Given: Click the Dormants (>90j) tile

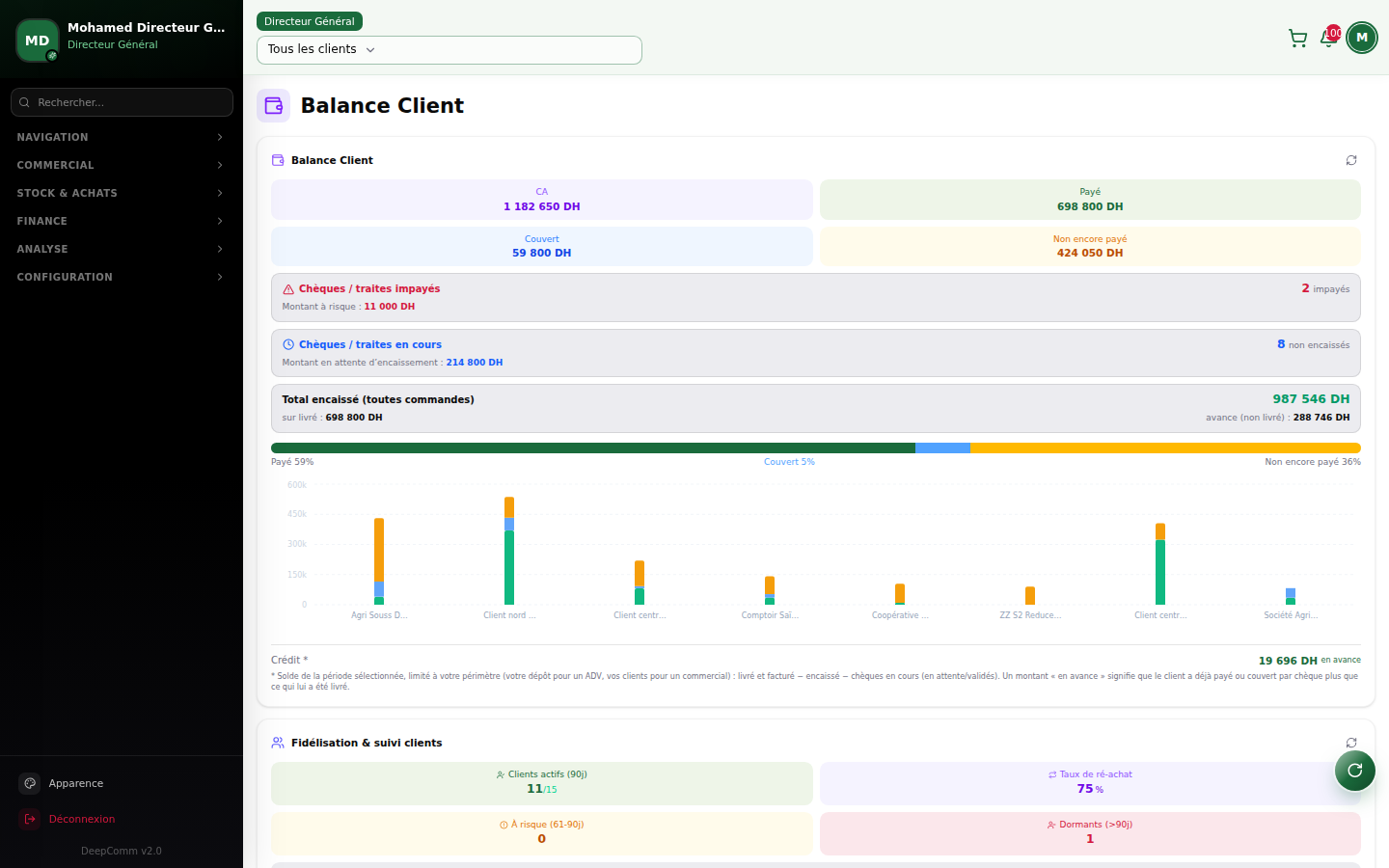Looking at the screenshot, I should 1090,833.
